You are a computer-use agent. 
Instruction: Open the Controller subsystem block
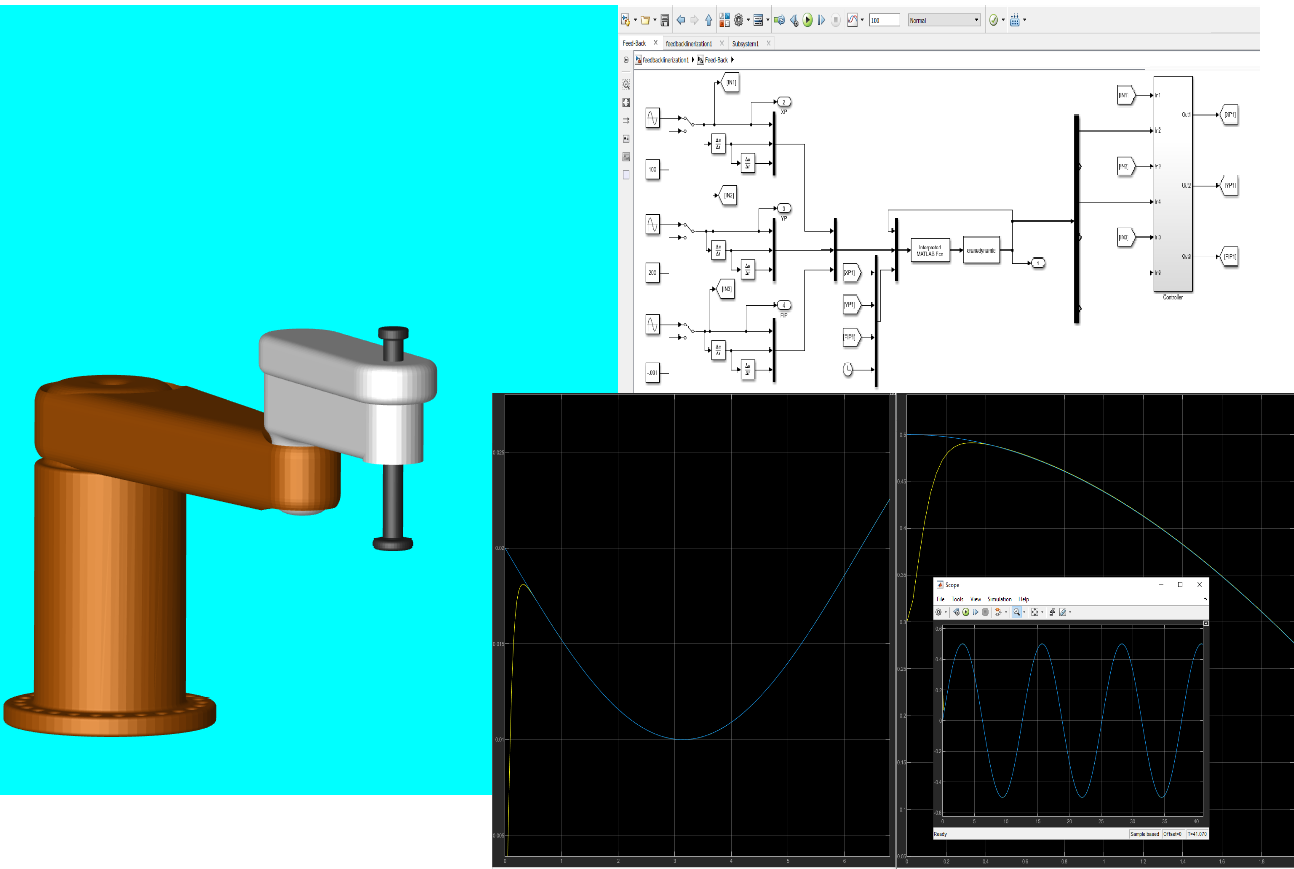point(1174,180)
